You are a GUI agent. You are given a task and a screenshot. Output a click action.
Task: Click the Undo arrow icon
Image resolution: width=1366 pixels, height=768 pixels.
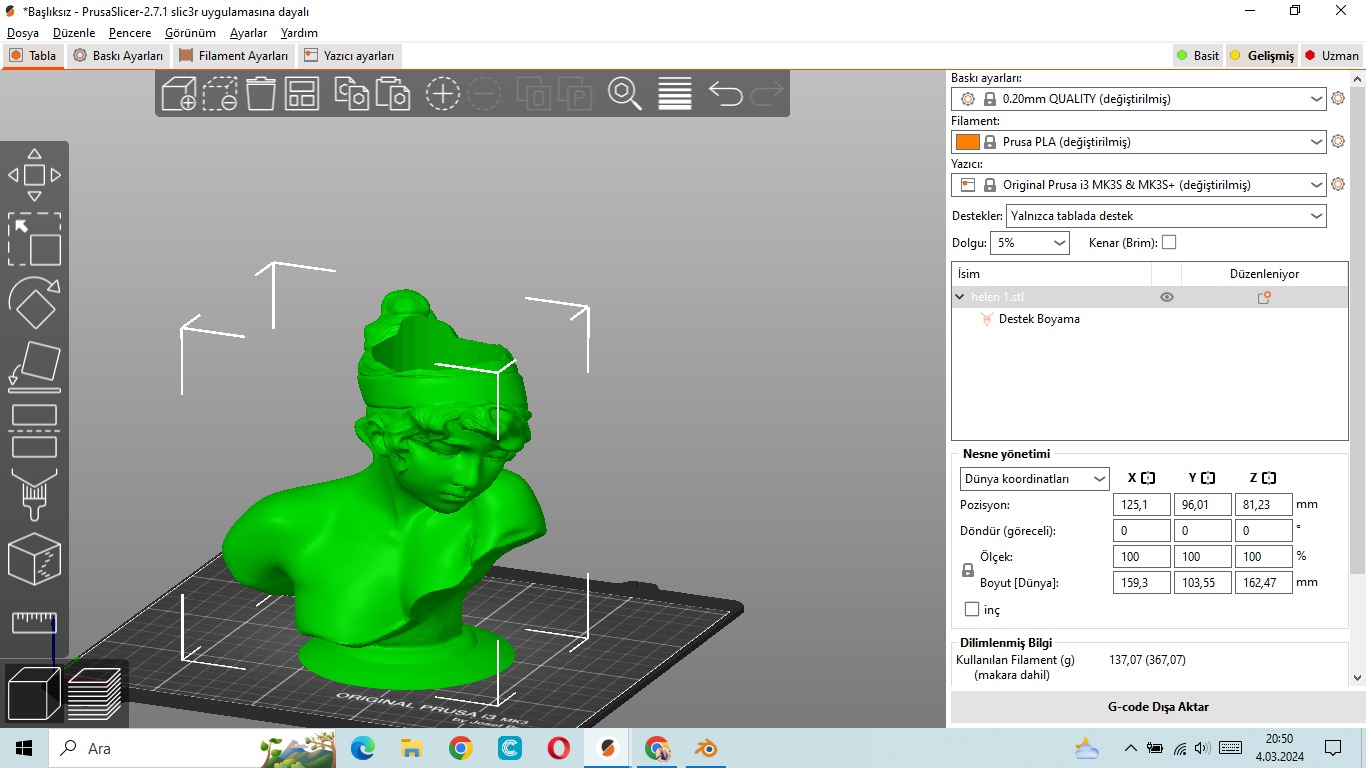pos(725,94)
